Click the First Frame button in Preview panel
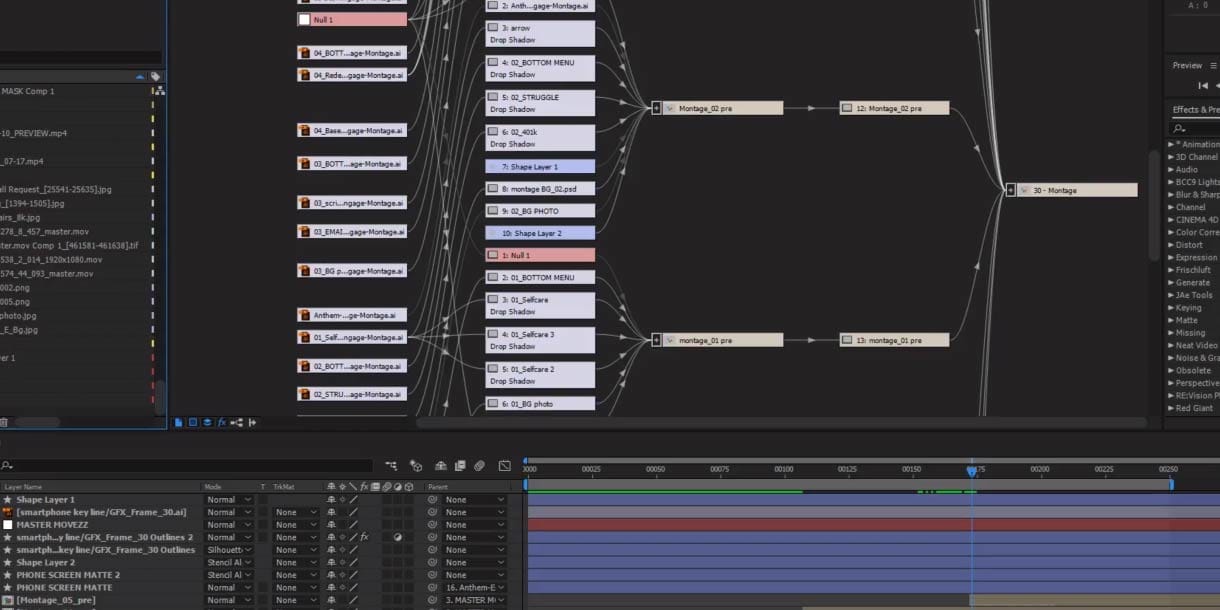This screenshot has height=610, width=1220. coord(1203,86)
